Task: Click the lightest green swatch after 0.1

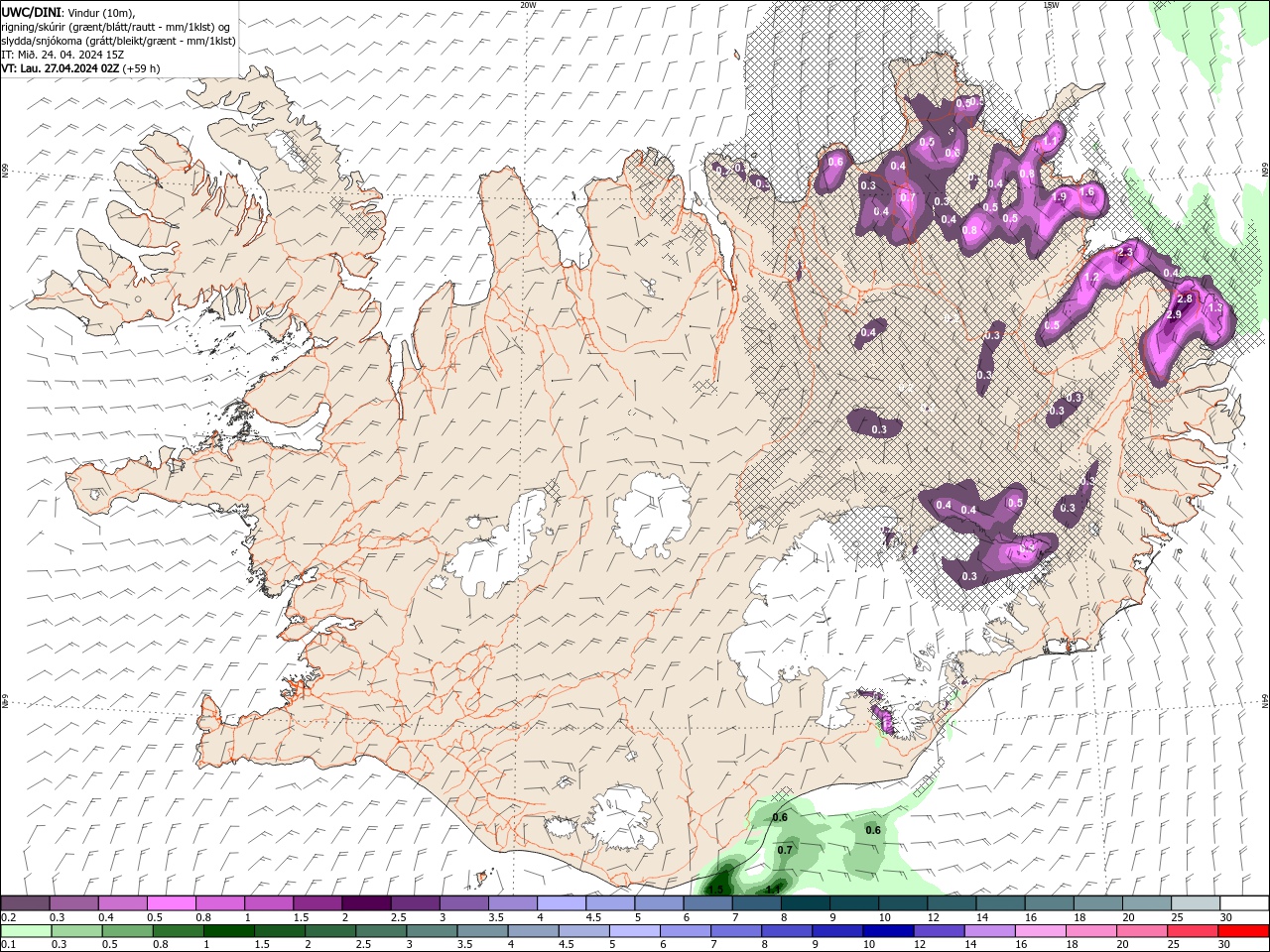Action: 26,931
